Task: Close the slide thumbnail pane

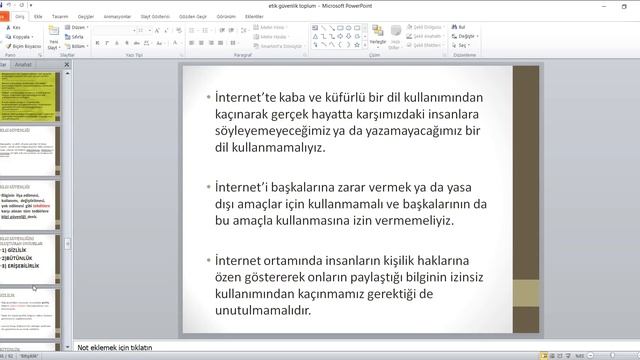Action: click(x=67, y=64)
